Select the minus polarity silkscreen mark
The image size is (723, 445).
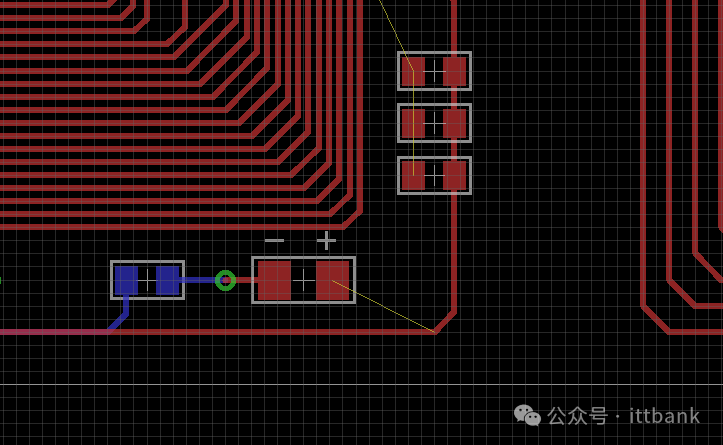coord(274,241)
